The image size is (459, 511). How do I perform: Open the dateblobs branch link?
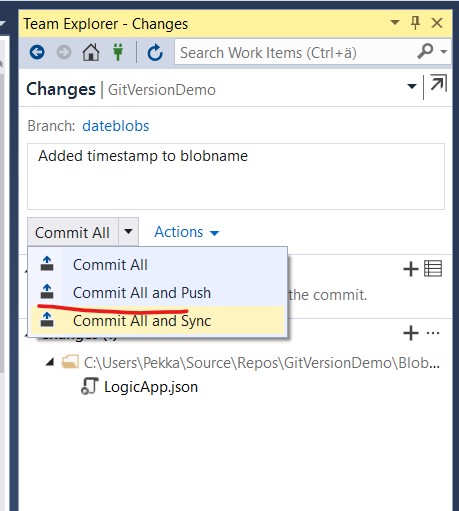pyautogui.click(x=116, y=126)
